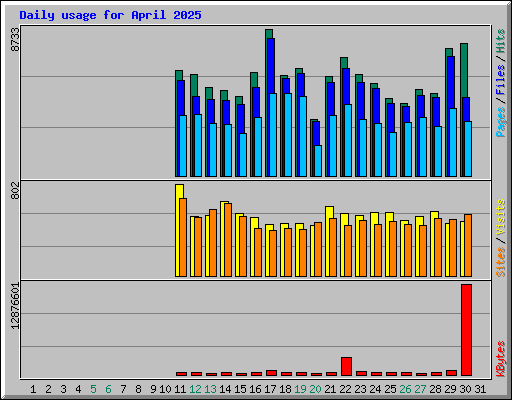Click day label 22 on the x-axis

coord(345,389)
